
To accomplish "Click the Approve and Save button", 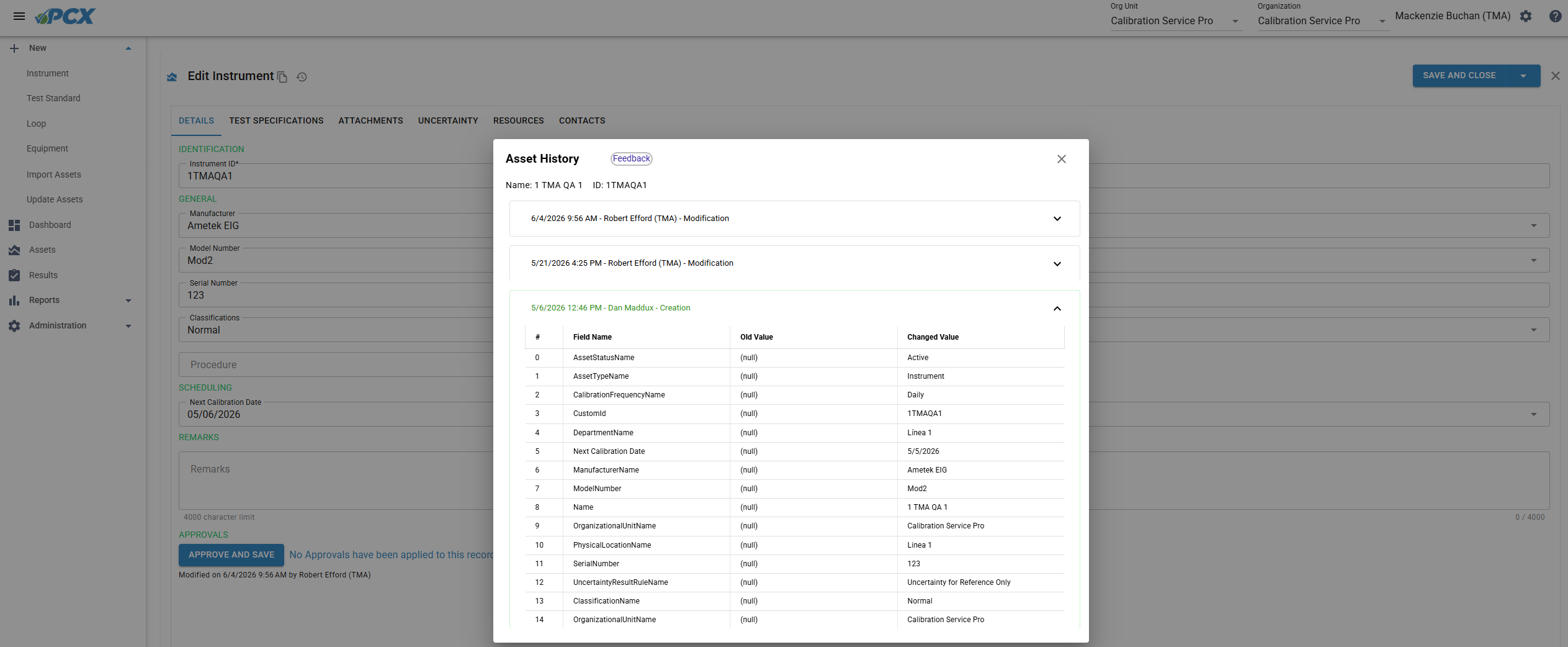I will [x=231, y=555].
